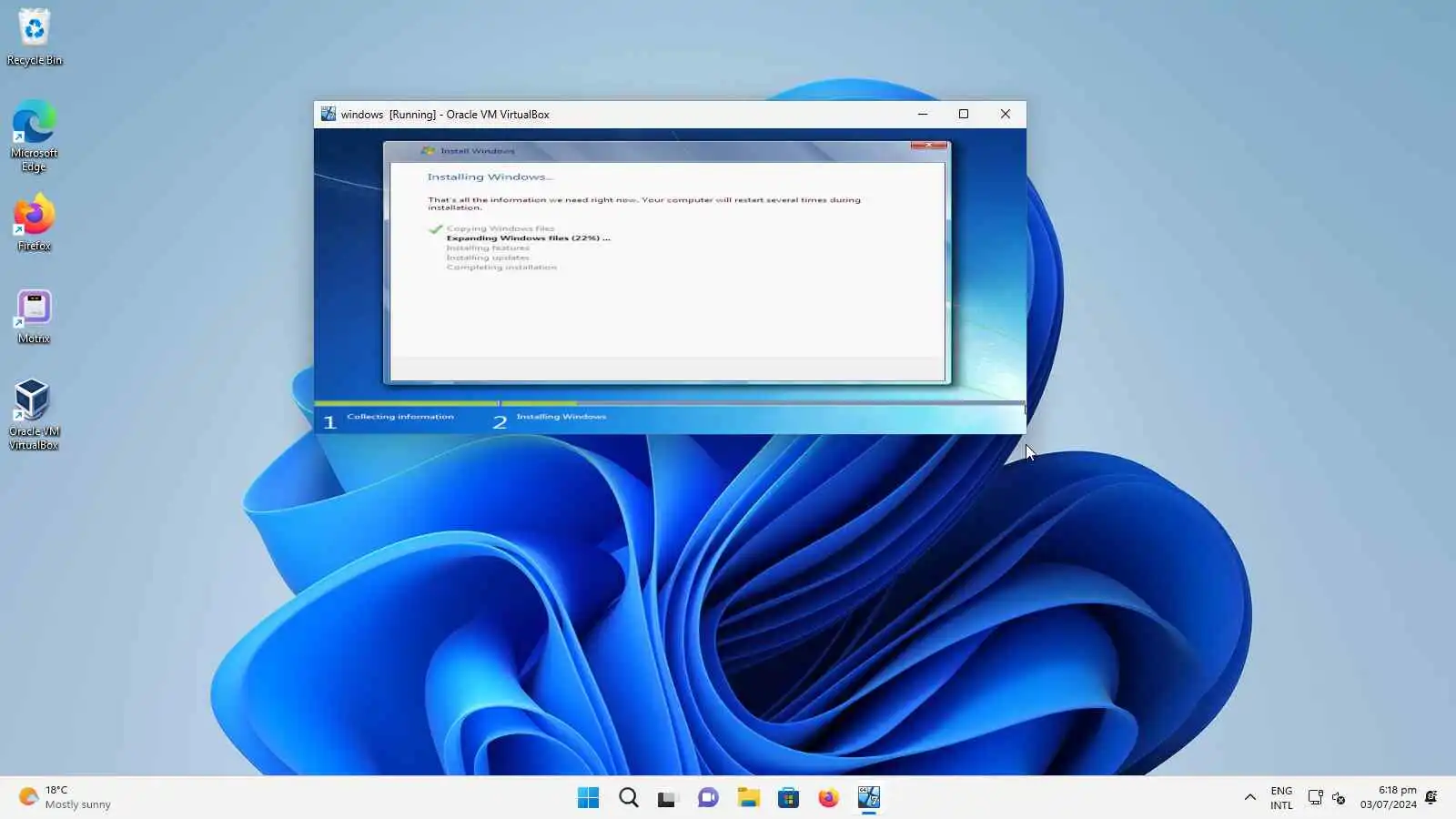Close the VirtualBox VM window
This screenshot has height=819, width=1456.
(x=1006, y=114)
